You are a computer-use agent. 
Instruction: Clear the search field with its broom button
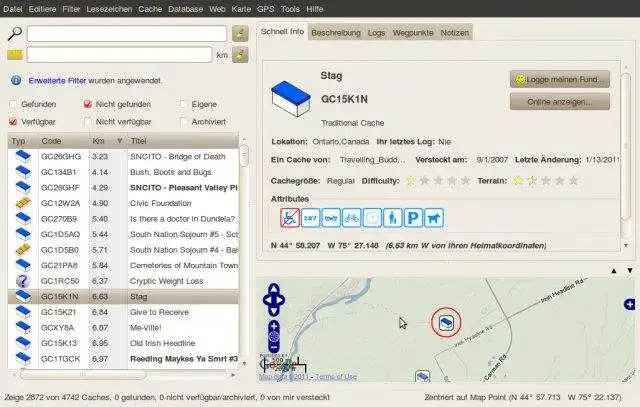click(240, 33)
